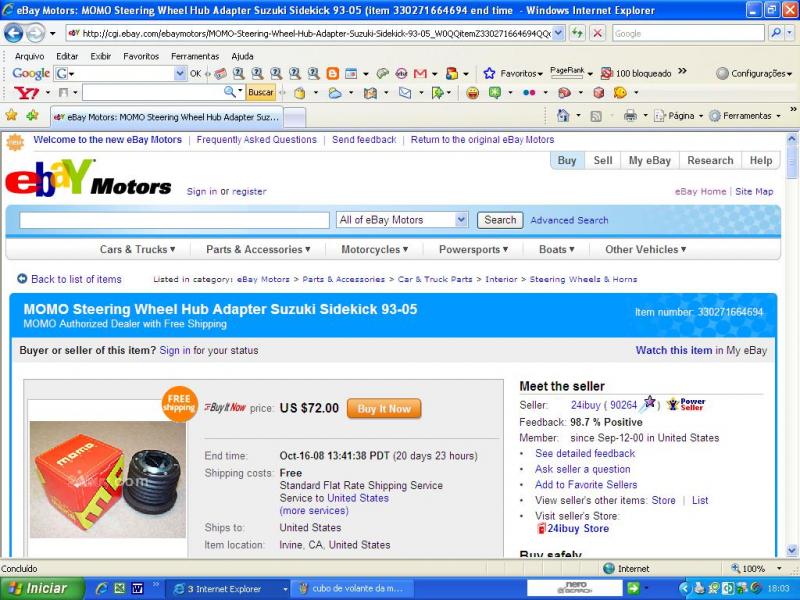
Task: Expand the Parts & Accessories menu
Action: [x=258, y=249]
